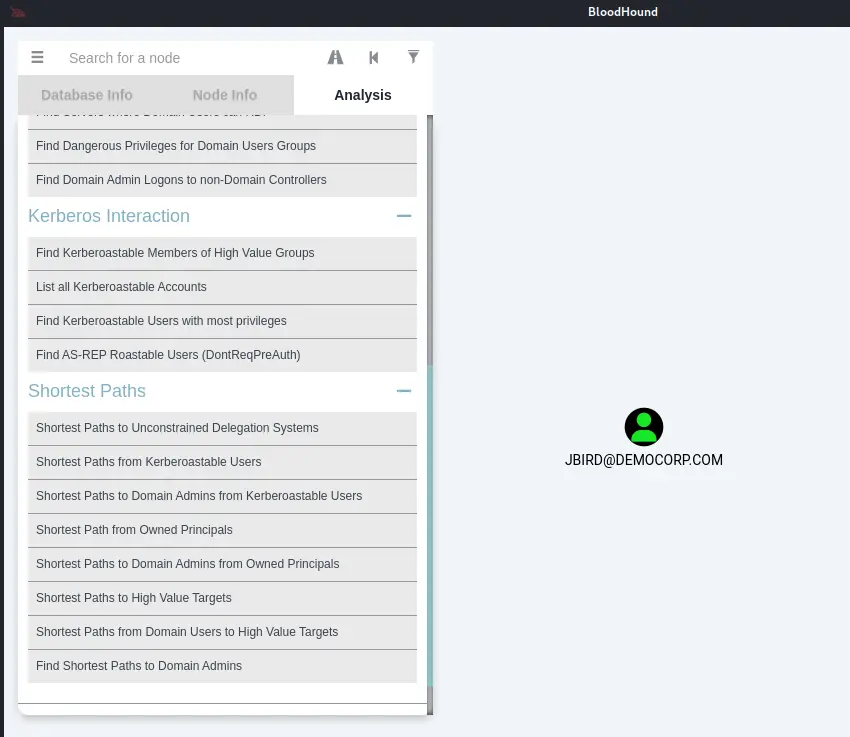Click the pathfinding road icon
This screenshot has width=850, height=737.
click(x=335, y=58)
